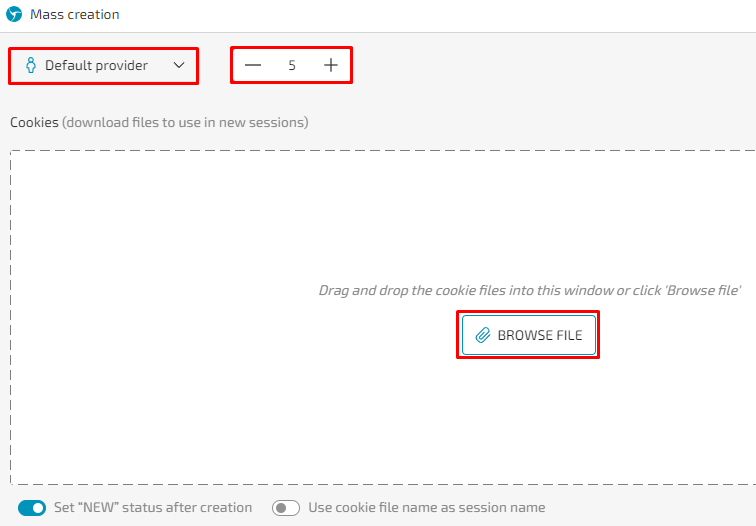Viewport: 756px width, 526px height.
Task: Click the "download files to use in new sessions" note
Action: click(185, 122)
